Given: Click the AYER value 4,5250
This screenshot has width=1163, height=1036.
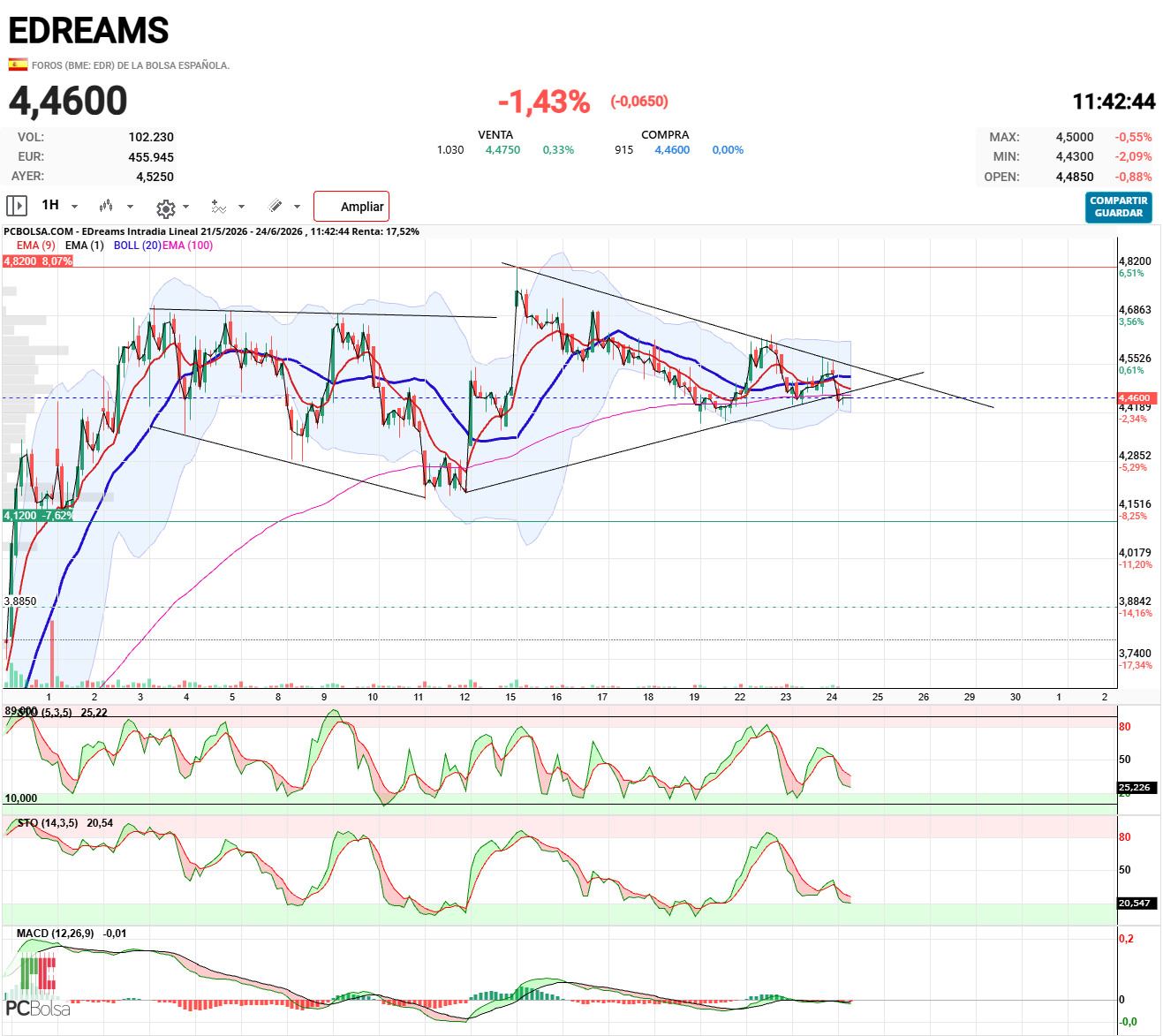Looking at the screenshot, I should (x=155, y=177).
